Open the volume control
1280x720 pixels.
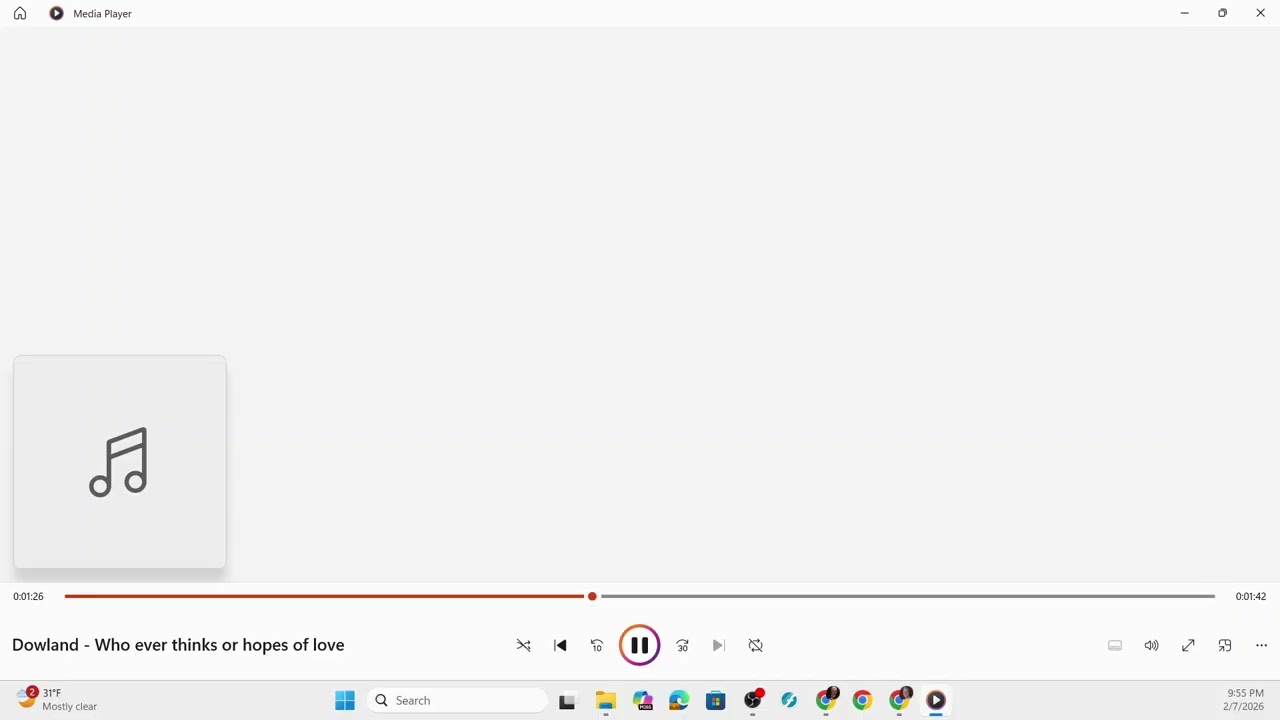coord(1152,646)
